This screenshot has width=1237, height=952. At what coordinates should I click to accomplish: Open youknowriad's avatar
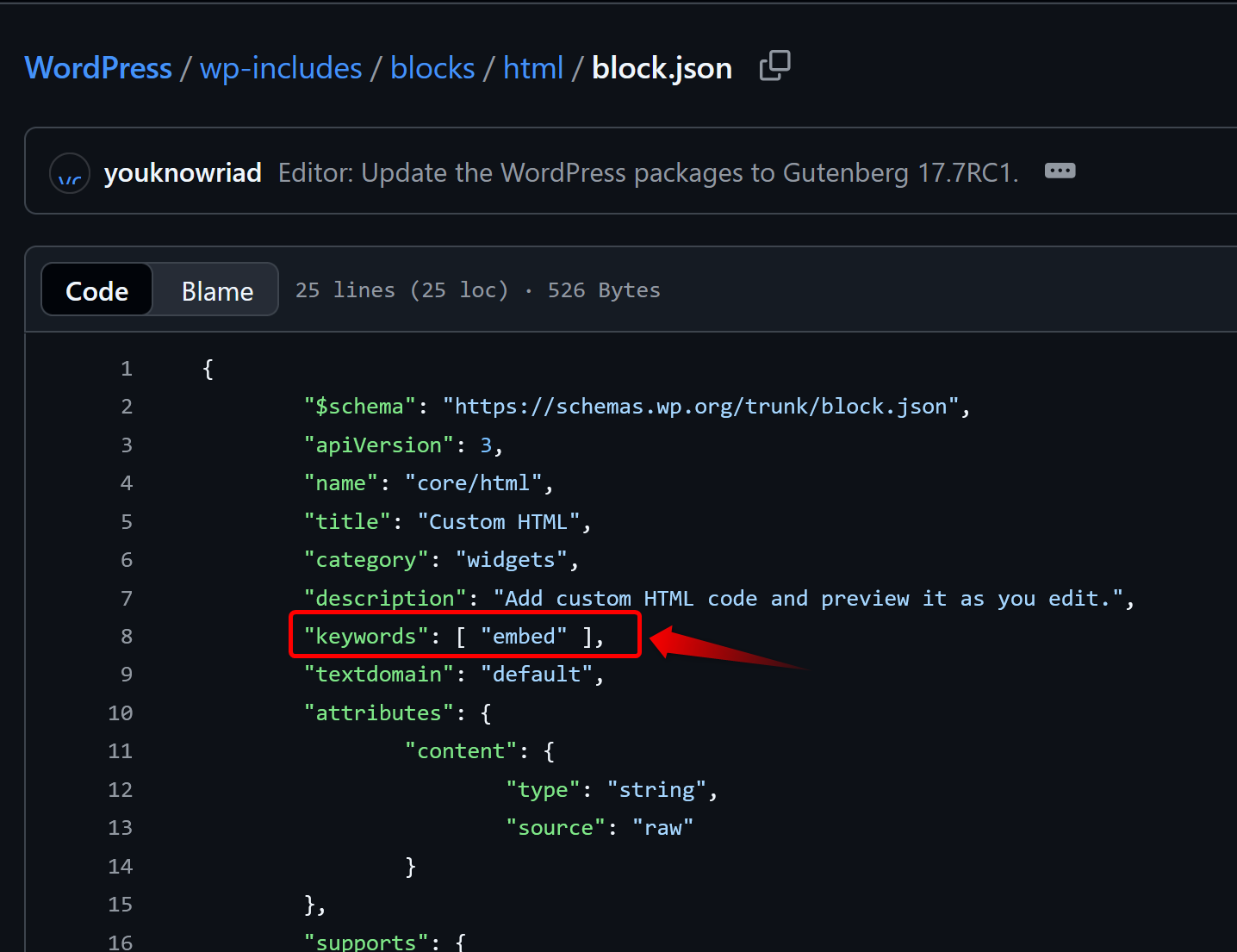[x=70, y=173]
